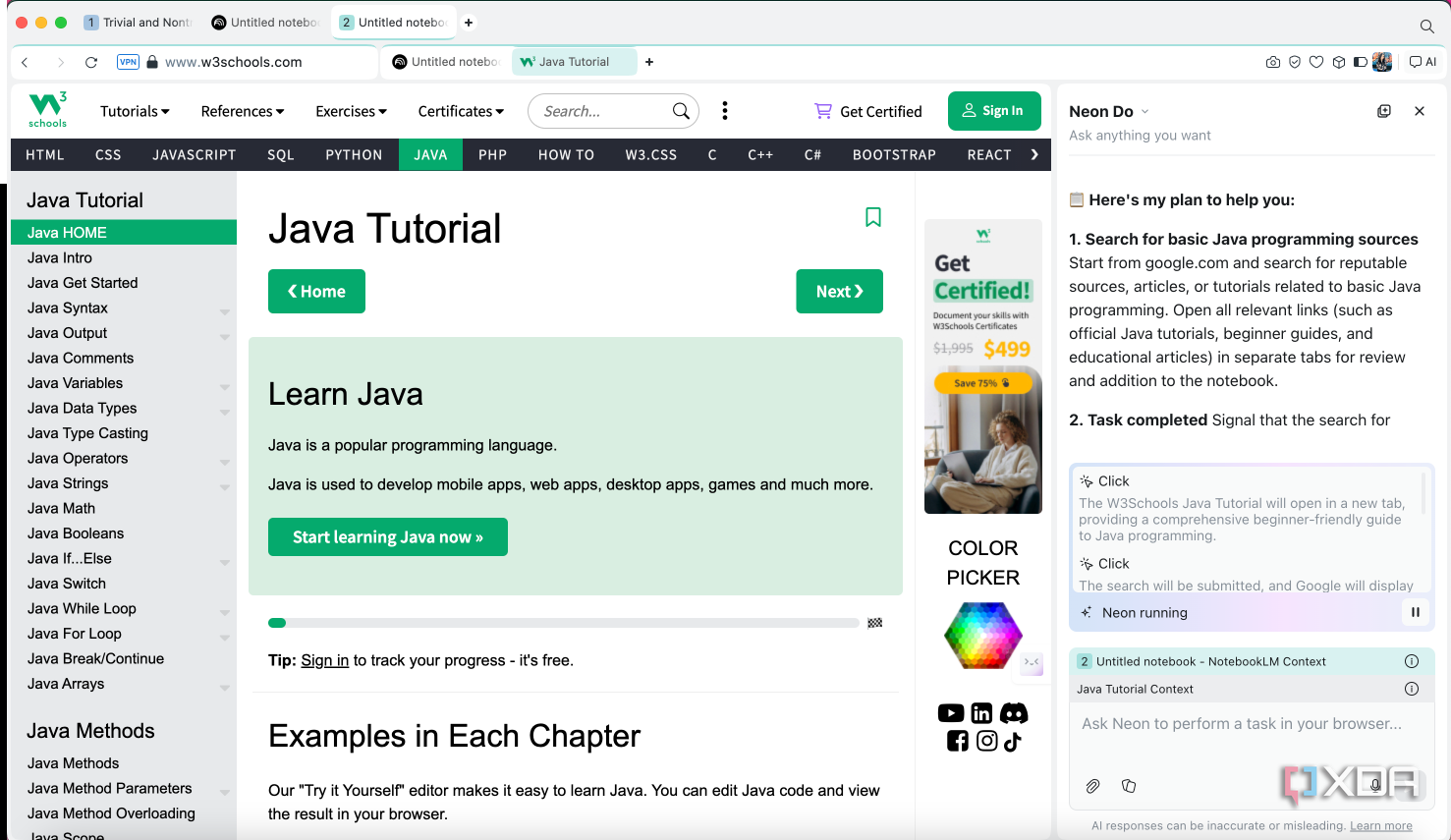Toggle the AI chat panel button
This screenshot has height=840, width=1451.
tap(1423, 62)
